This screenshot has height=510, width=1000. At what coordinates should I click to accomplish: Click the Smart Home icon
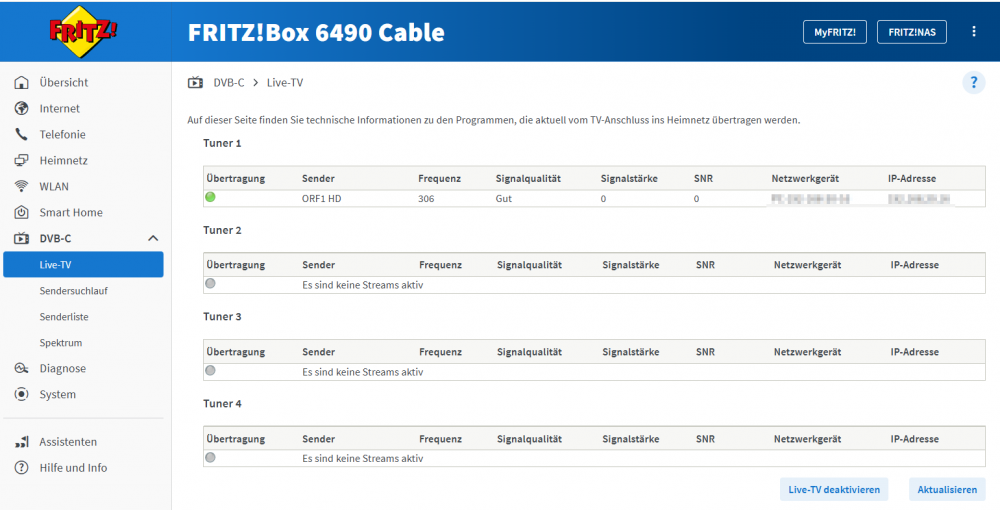coord(21,213)
